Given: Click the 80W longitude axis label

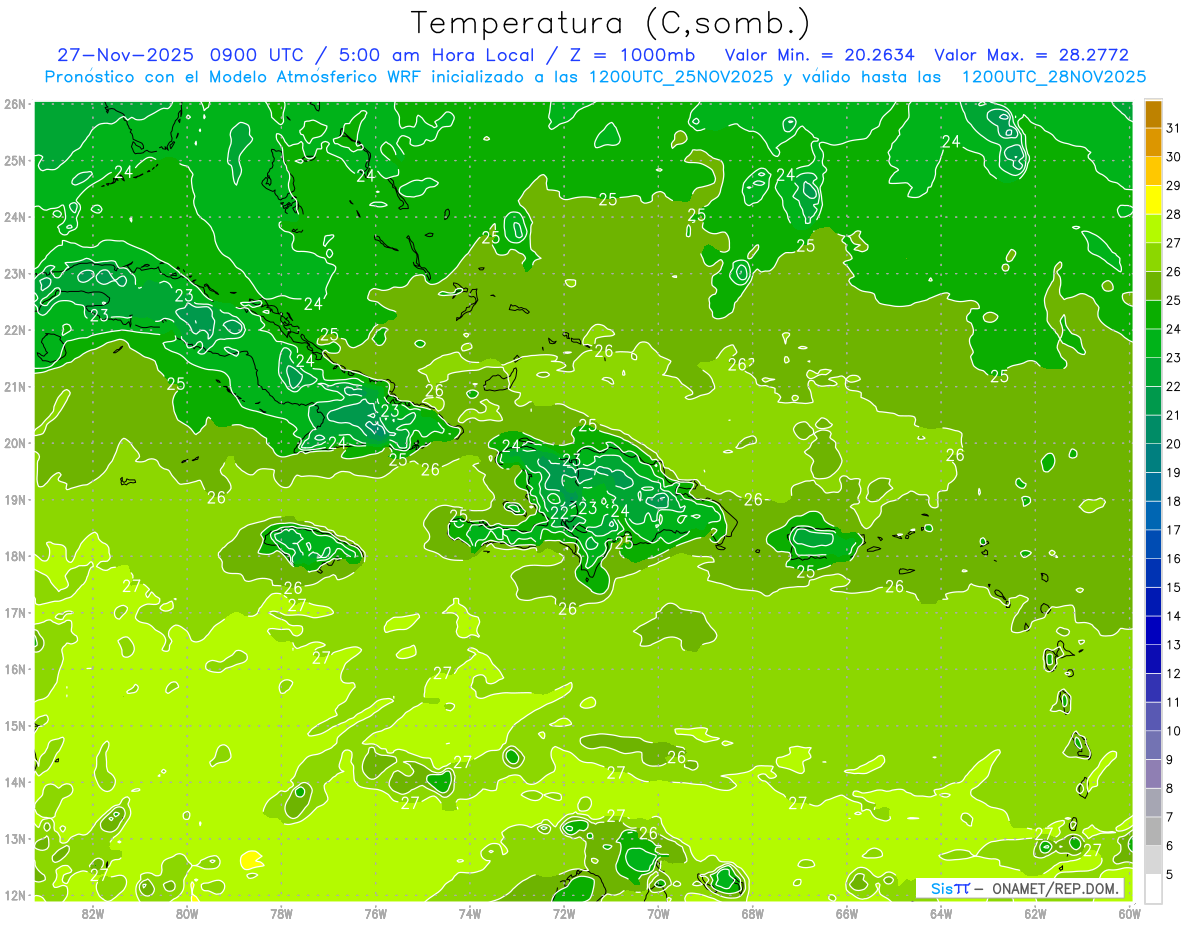Looking at the screenshot, I should 187,913.
